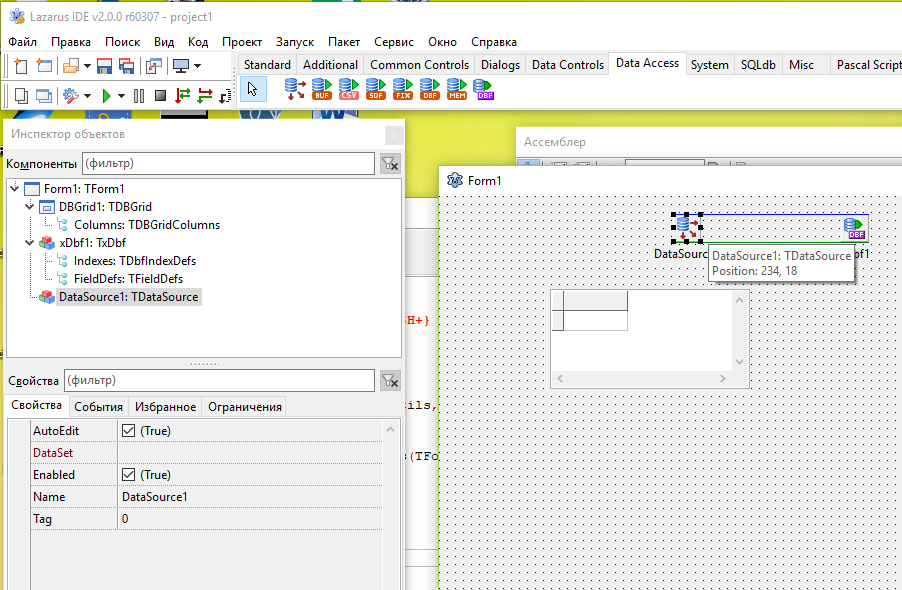Viewport: 902px width, 590px height.
Task: Click the Desktops monitor icon
Action: (181, 66)
